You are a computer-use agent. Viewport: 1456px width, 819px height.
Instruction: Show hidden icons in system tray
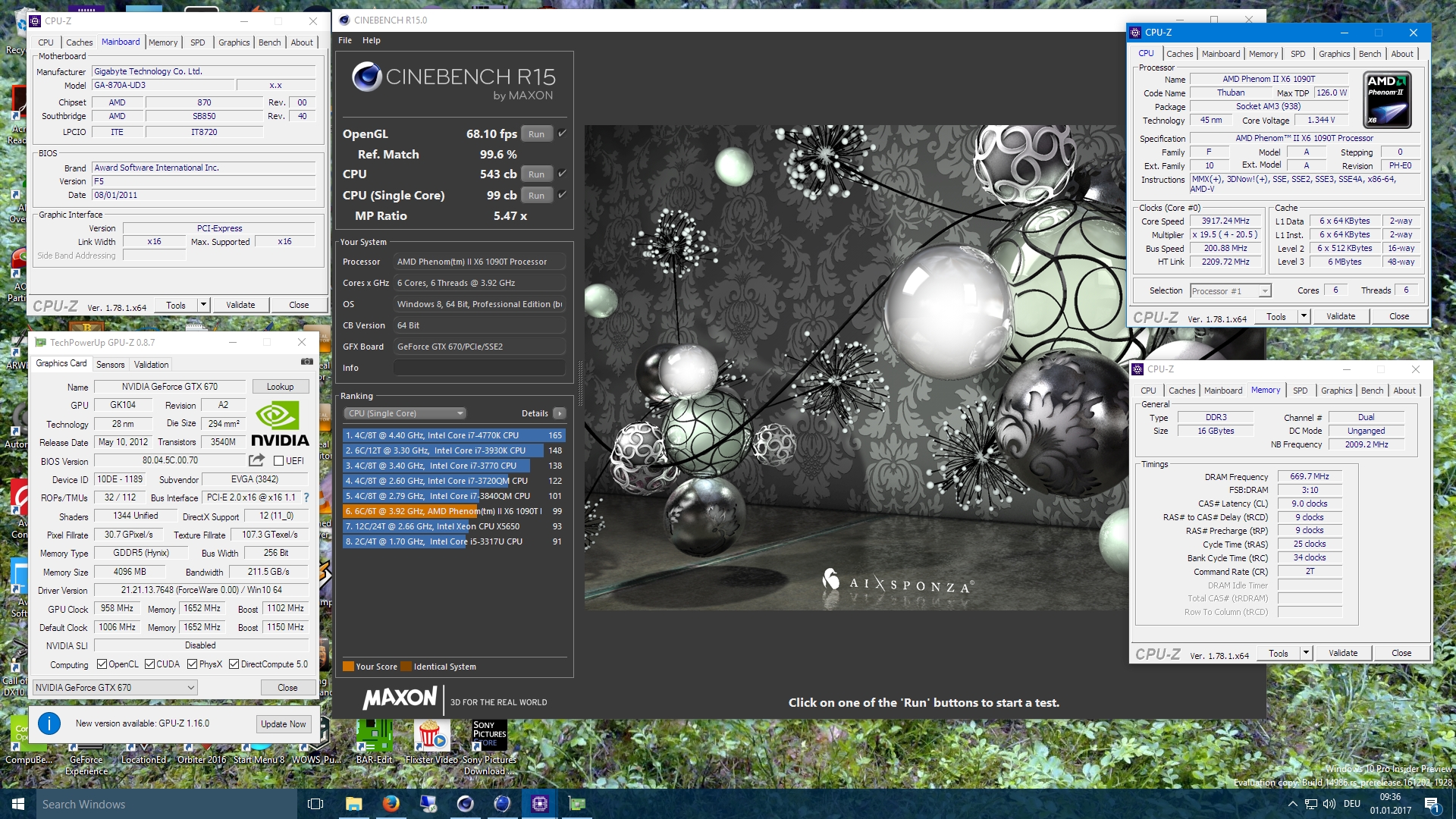click(1292, 804)
